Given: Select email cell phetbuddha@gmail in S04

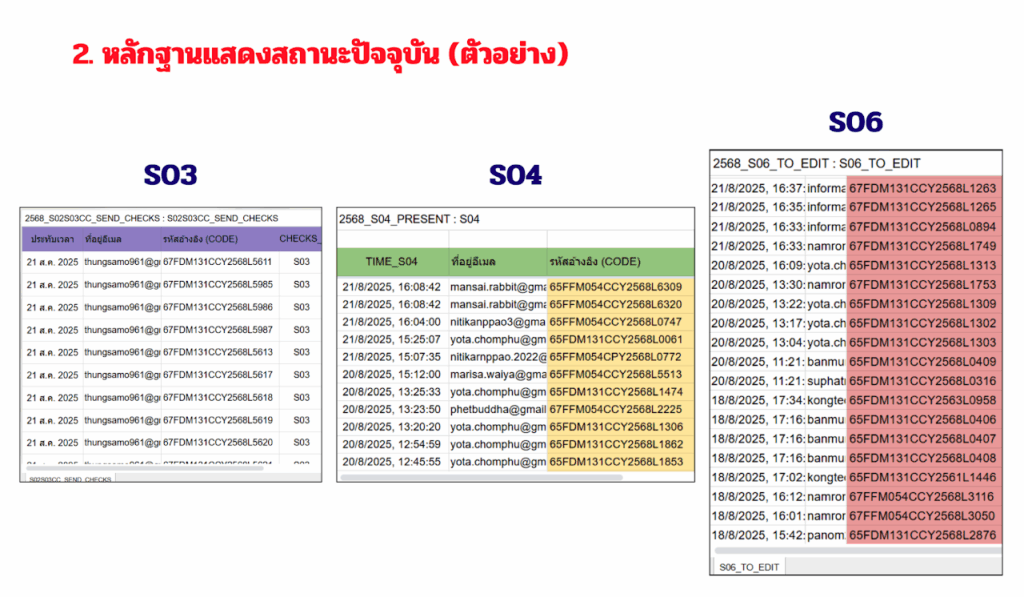Looking at the screenshot, I should (x=497, y=409).
